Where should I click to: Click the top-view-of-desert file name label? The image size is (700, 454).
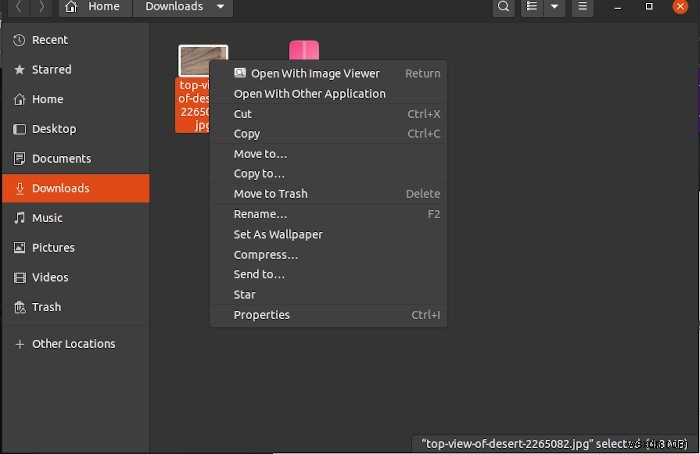point(194,105)
